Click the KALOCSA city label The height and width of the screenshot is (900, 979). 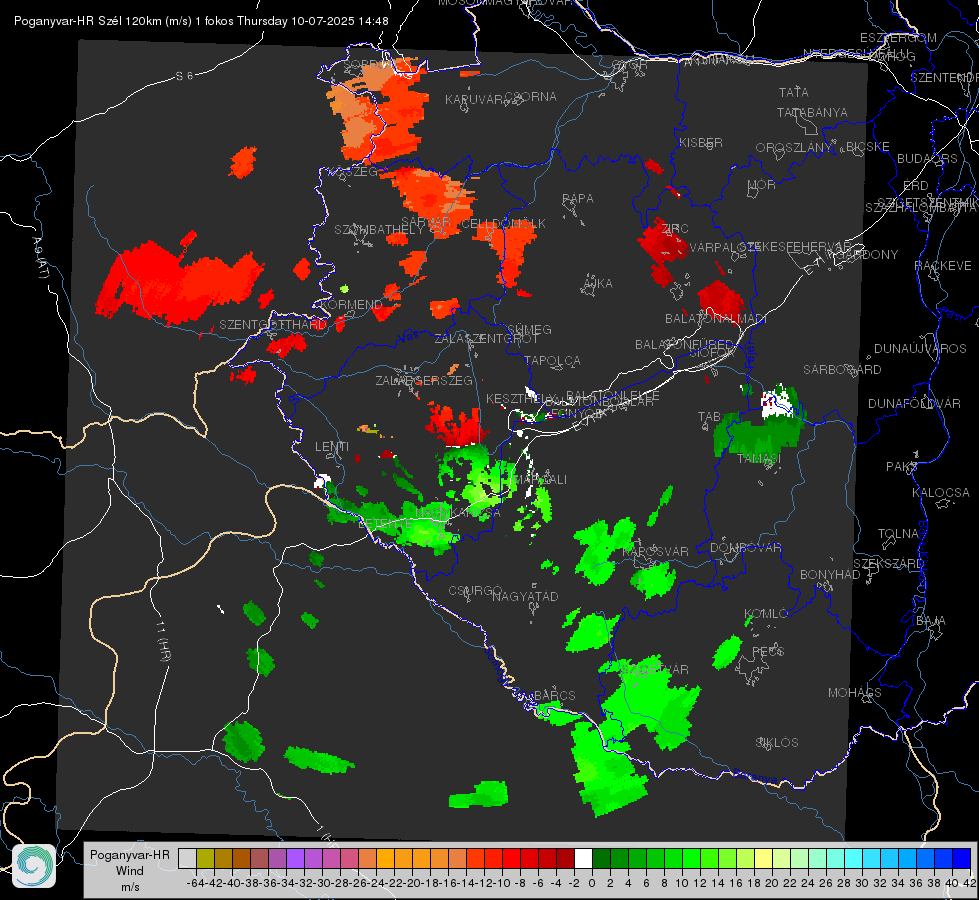pos(940,492)
